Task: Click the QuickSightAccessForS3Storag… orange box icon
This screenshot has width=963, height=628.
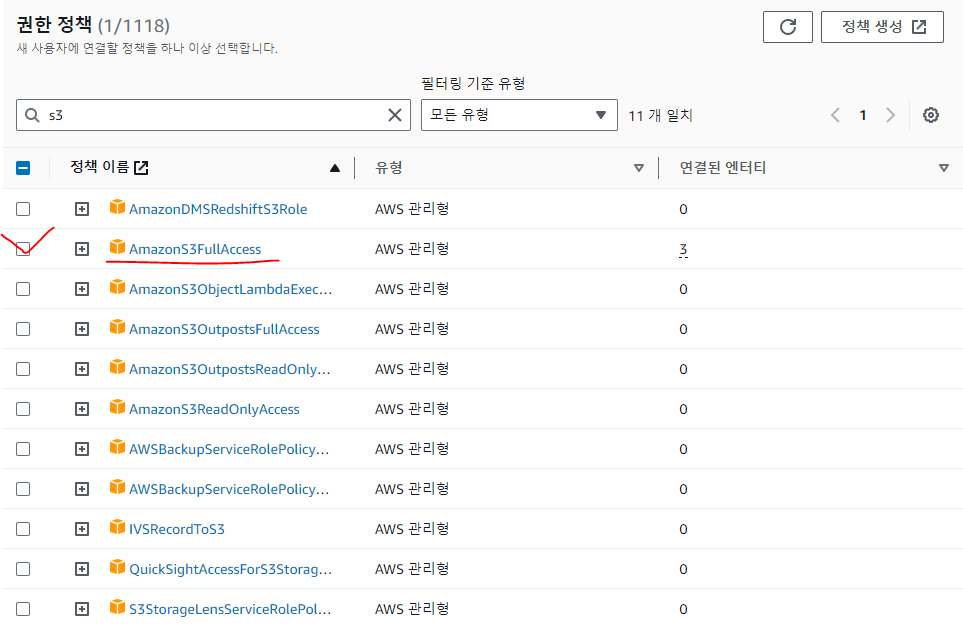Action: [117, 567]
